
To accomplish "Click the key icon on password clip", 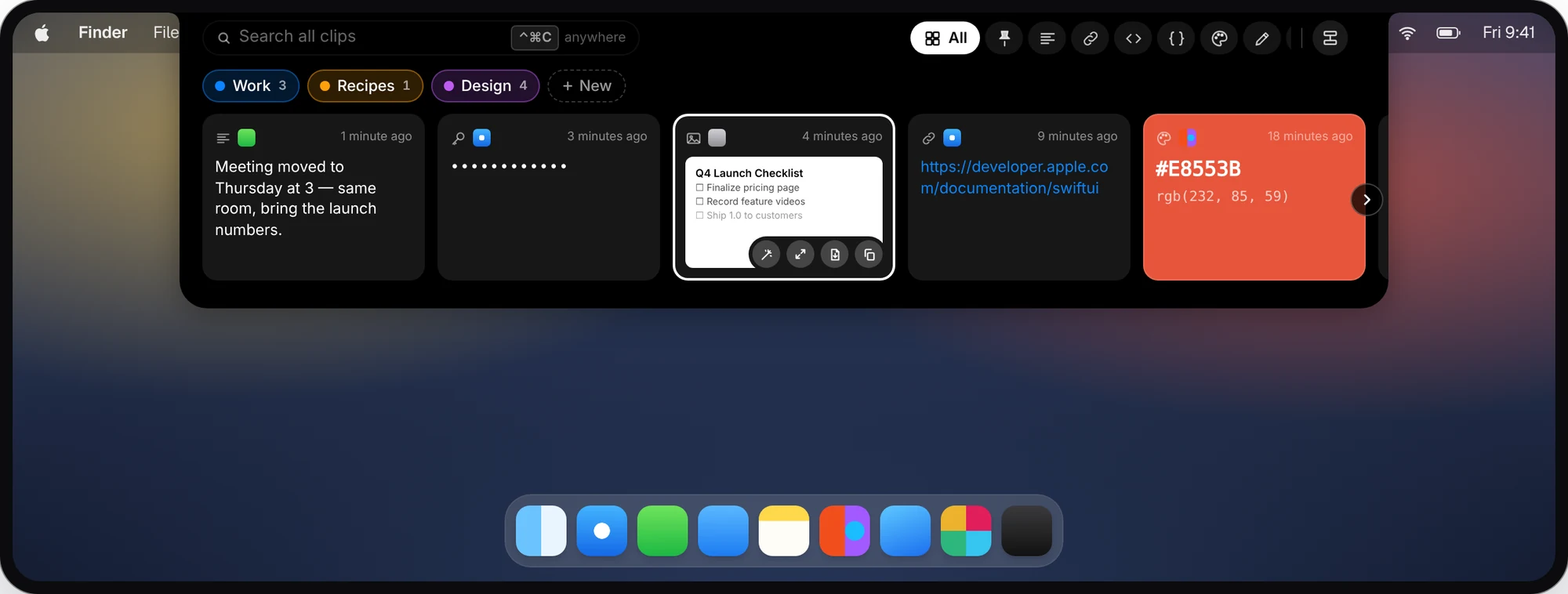I will pos(459,138).
